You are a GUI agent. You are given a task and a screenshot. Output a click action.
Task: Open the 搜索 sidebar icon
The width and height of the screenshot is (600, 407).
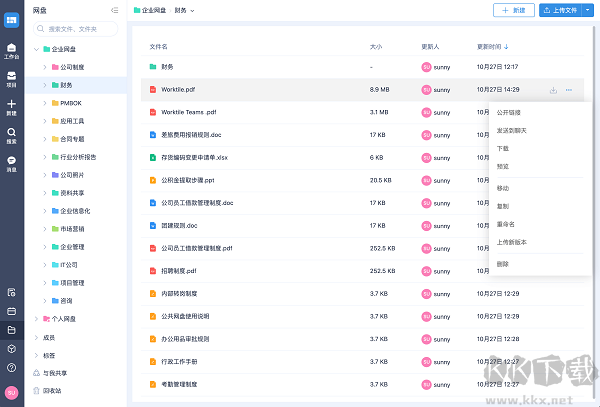(11, 135)
